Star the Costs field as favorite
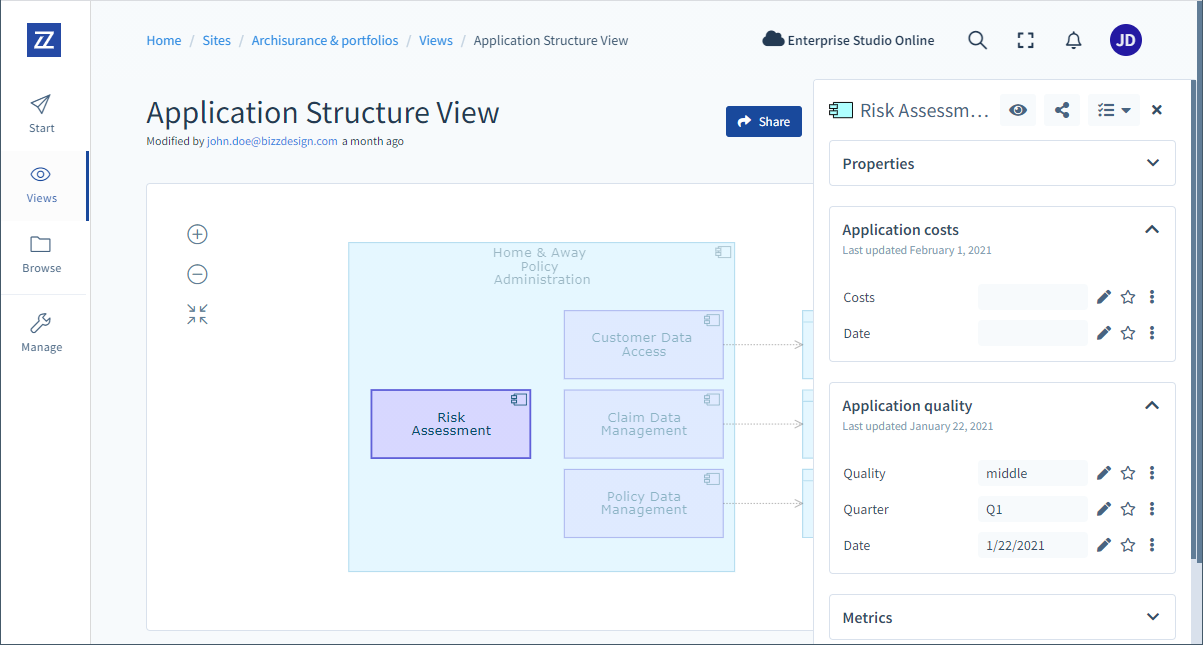Viewport: 1203px width, 645px height. pos(1128,297)
